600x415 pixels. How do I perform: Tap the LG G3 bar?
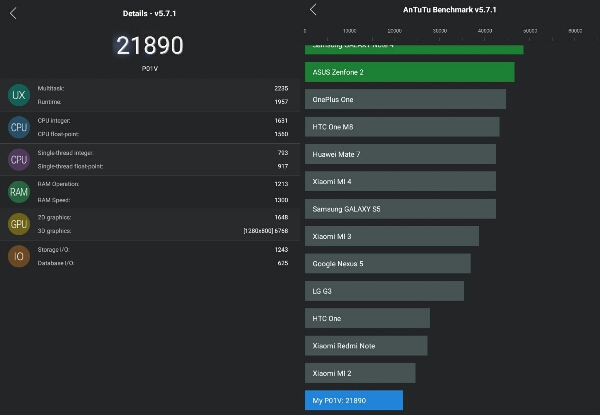[x=385, y=291]
